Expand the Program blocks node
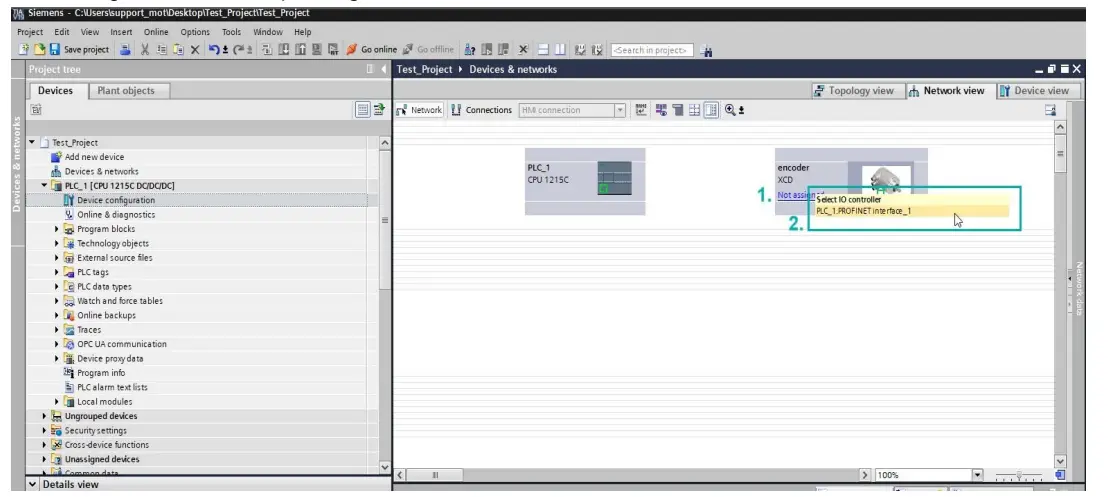 click(x=57, y=229)
